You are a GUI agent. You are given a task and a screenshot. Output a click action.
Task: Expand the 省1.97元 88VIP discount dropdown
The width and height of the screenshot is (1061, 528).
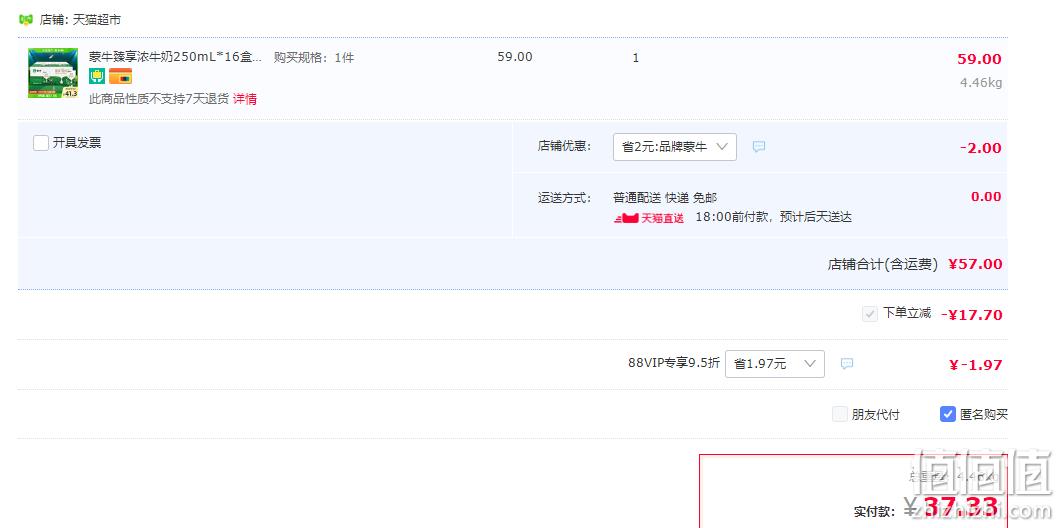775,364
